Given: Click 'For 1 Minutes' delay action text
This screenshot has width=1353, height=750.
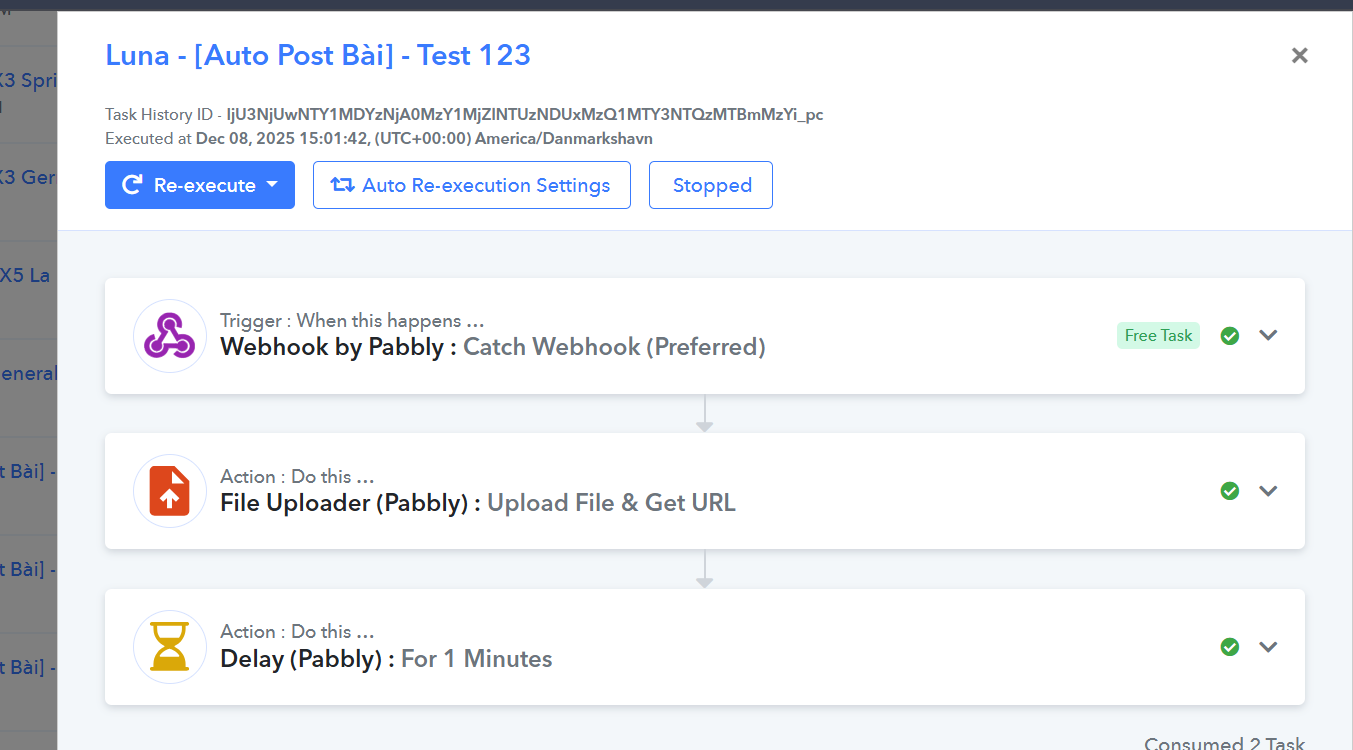Looking at the screenshot, I should [x=476, y=659].
